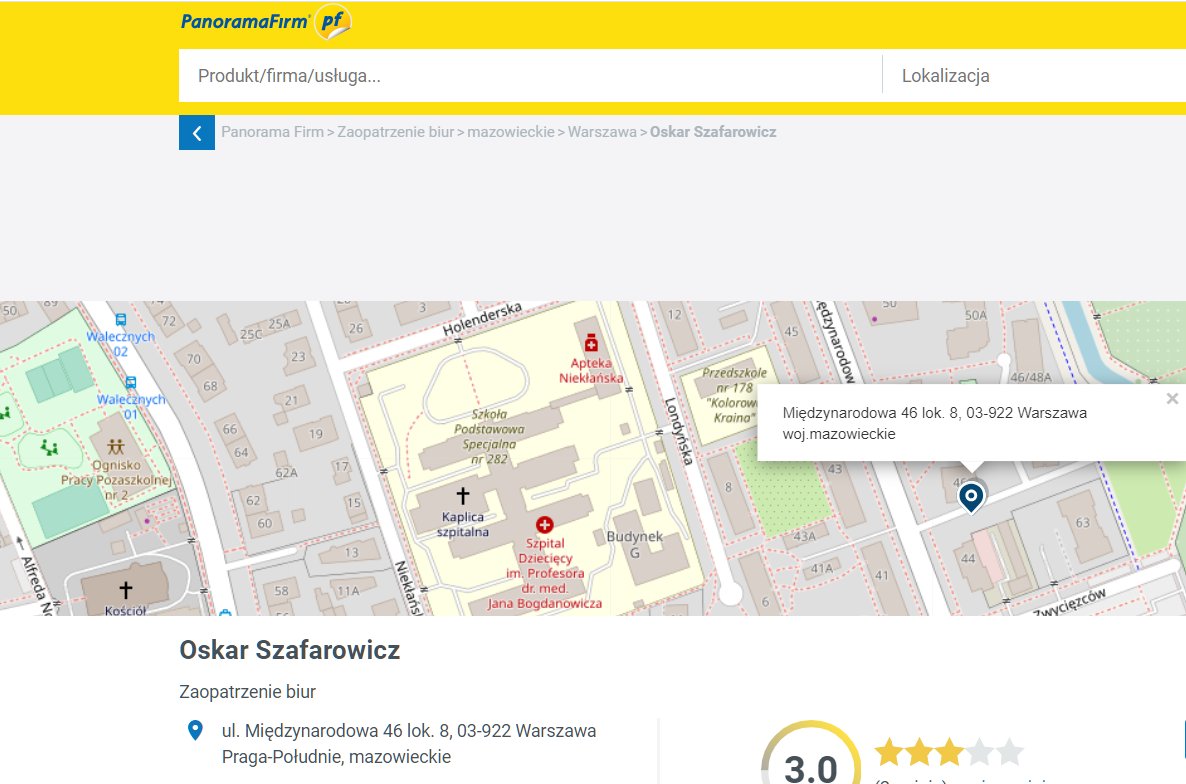Open the mazowieckie breadcrumb link

coord(511,132)
